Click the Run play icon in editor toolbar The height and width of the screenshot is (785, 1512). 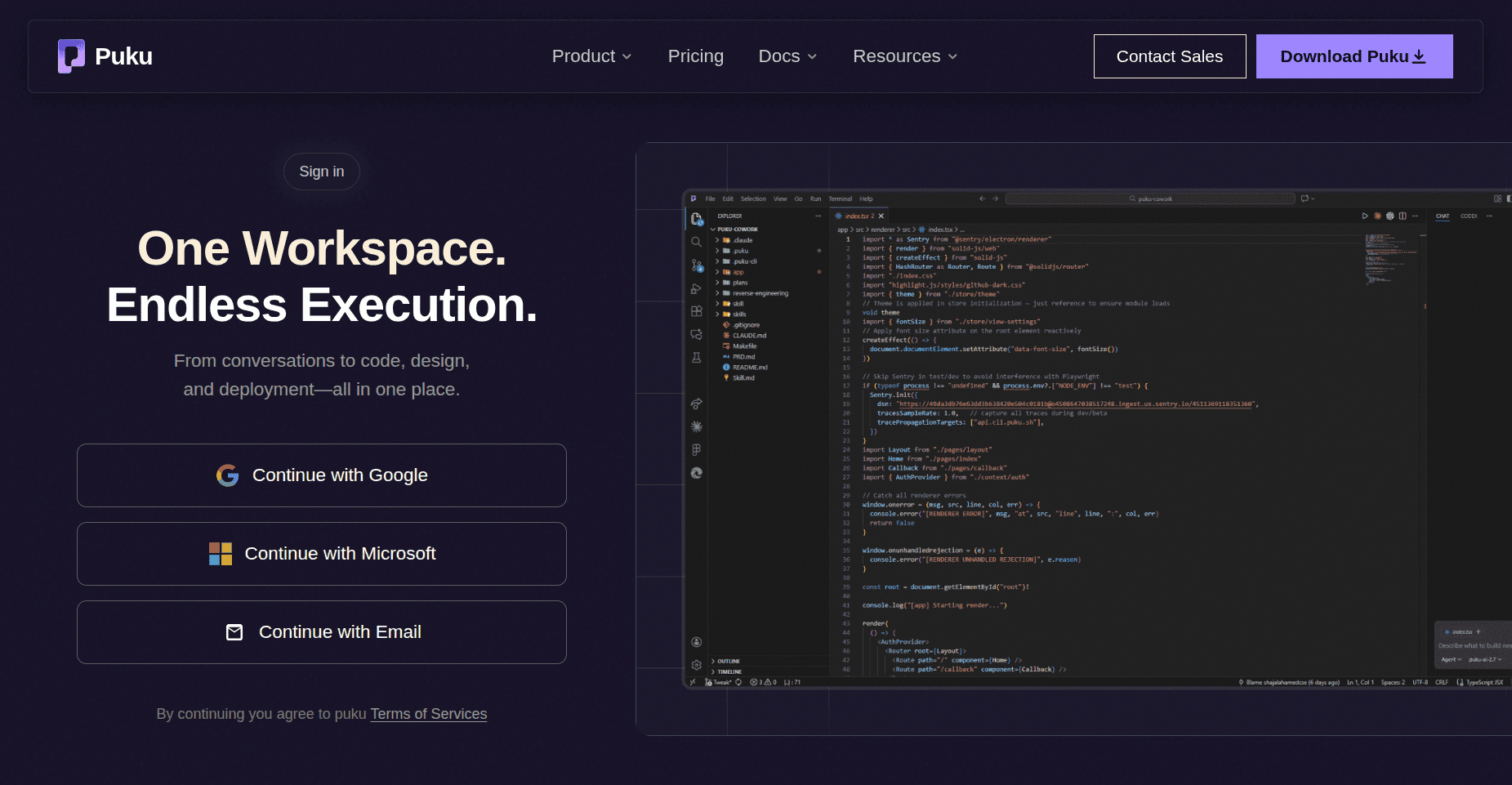1365,216
